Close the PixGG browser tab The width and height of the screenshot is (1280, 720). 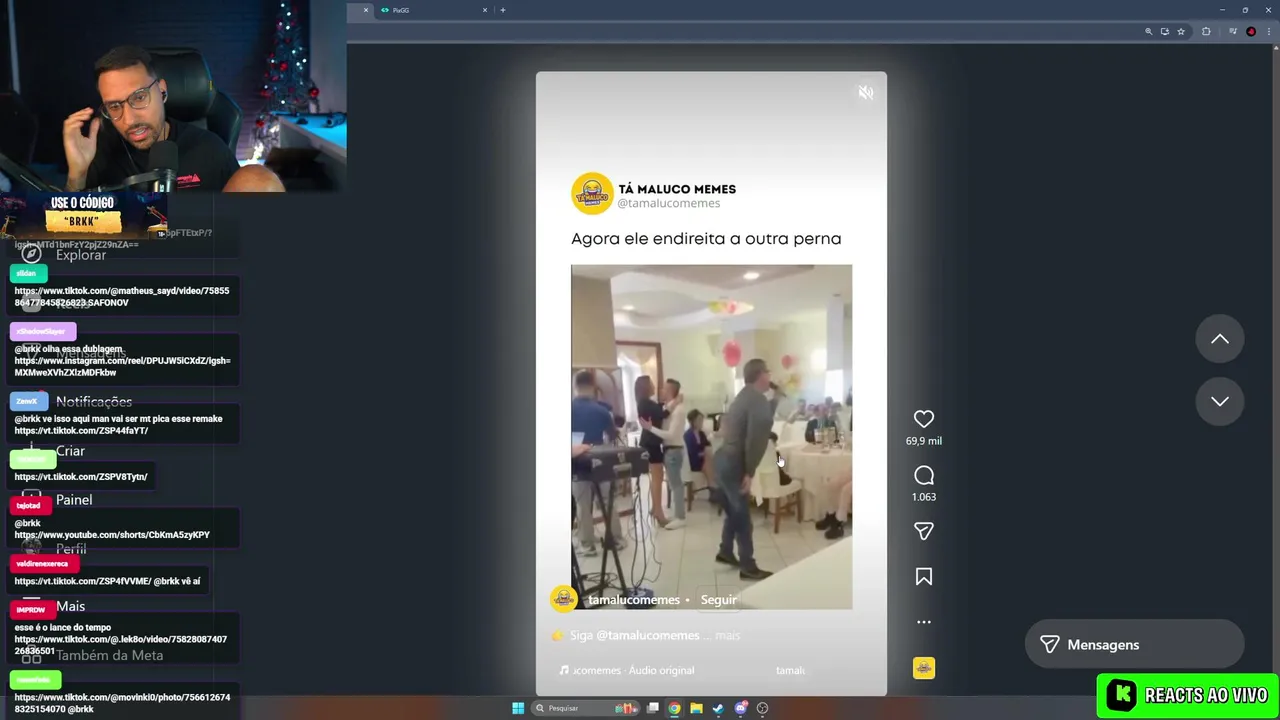click(x=485, y=10)
